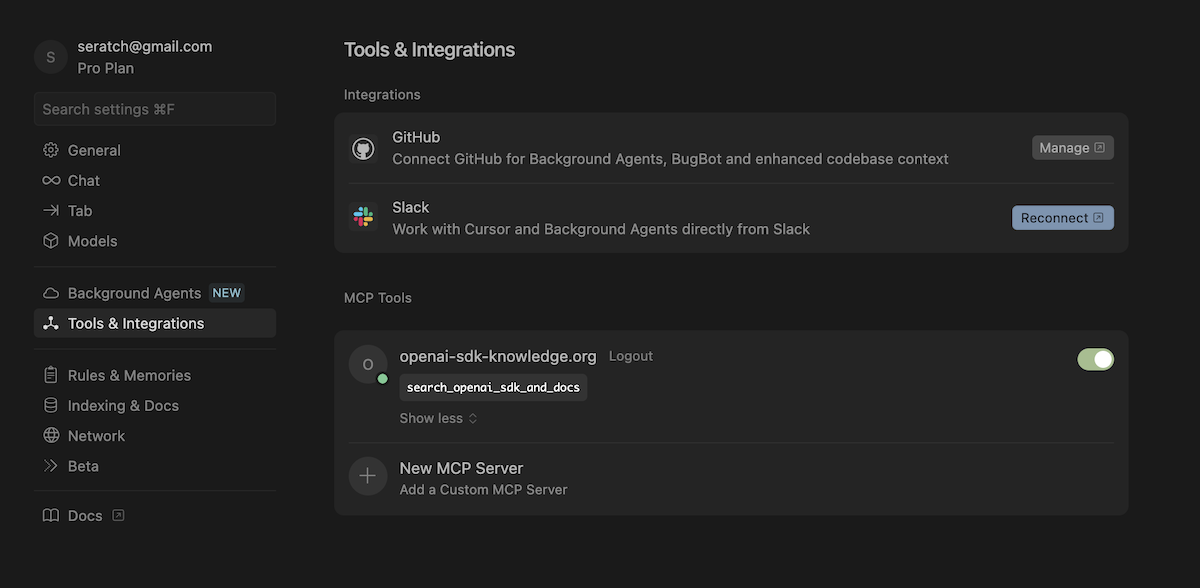
Task: Open the Rules & Memories section
Action: coord(129,374)
